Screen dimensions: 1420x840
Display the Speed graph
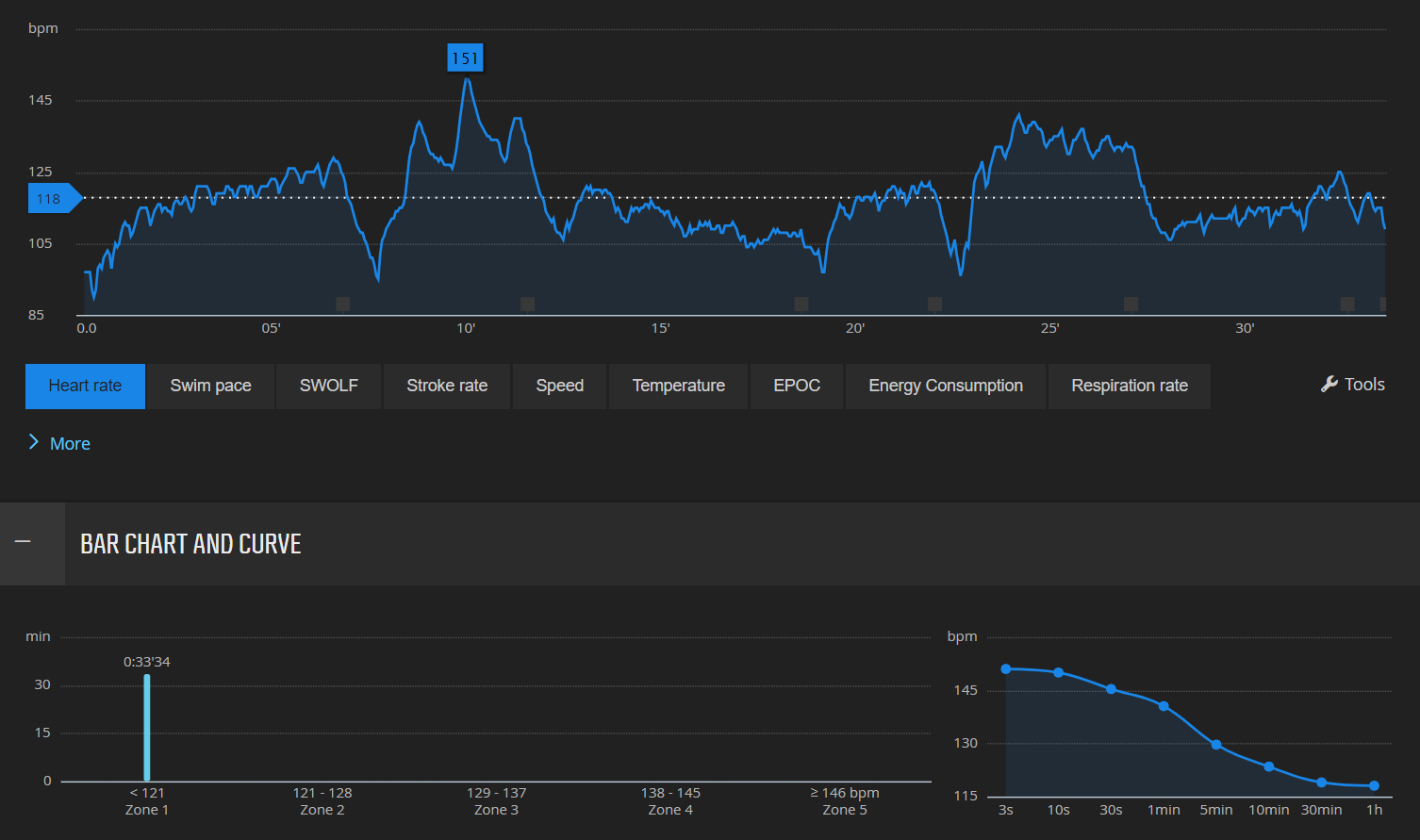tap(559, 386)
